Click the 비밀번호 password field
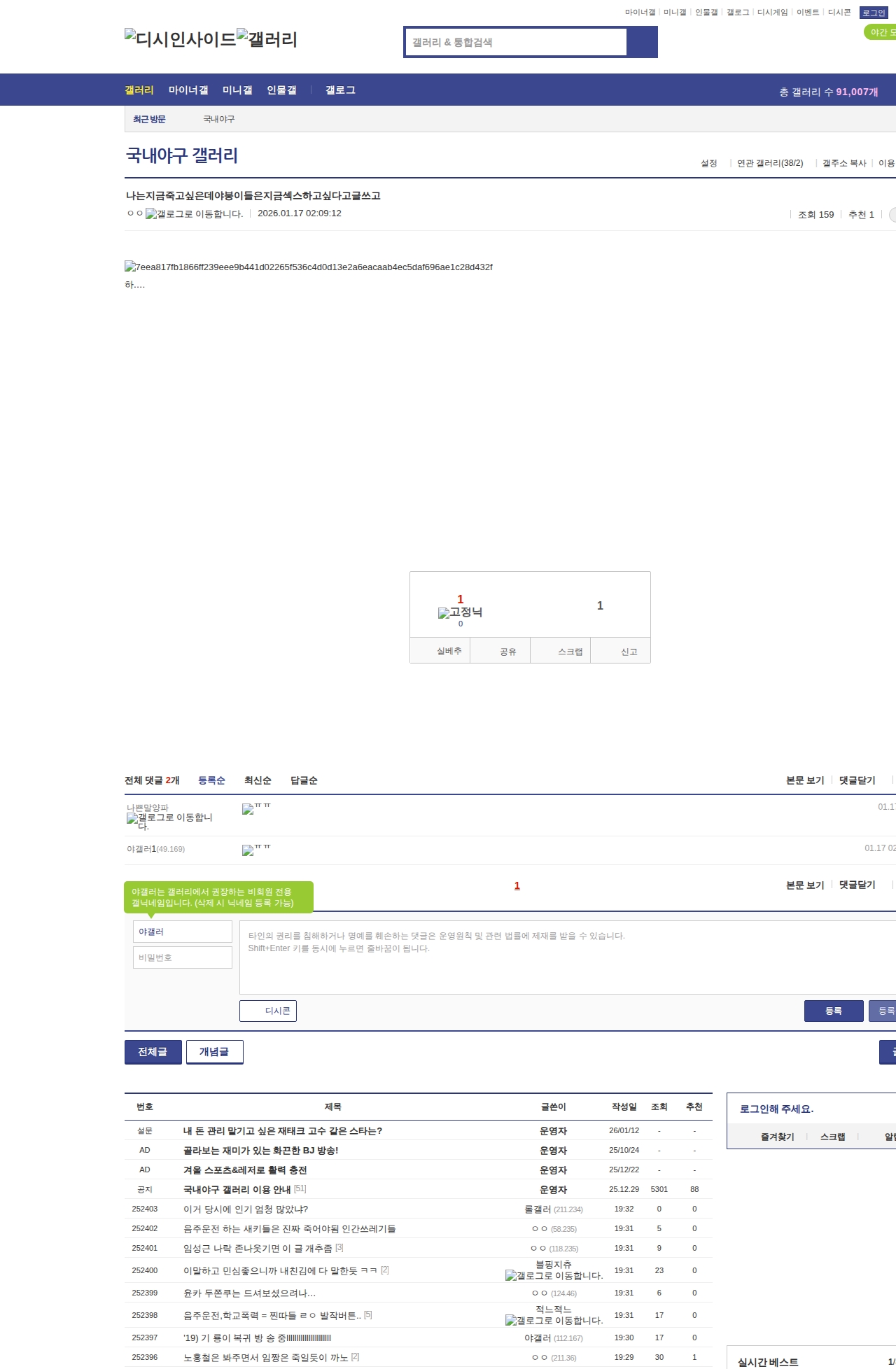The height and width of the screenshot is (1369, 896). 183,957
